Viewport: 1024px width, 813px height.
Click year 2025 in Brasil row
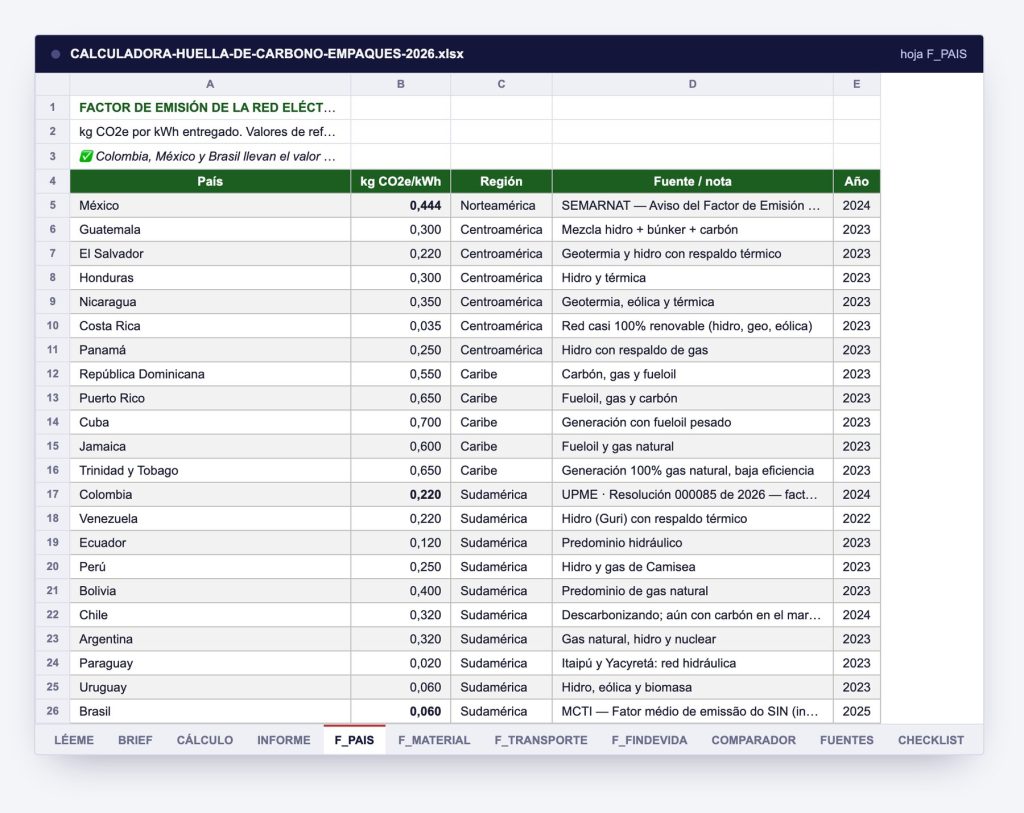tap(856, 711)
